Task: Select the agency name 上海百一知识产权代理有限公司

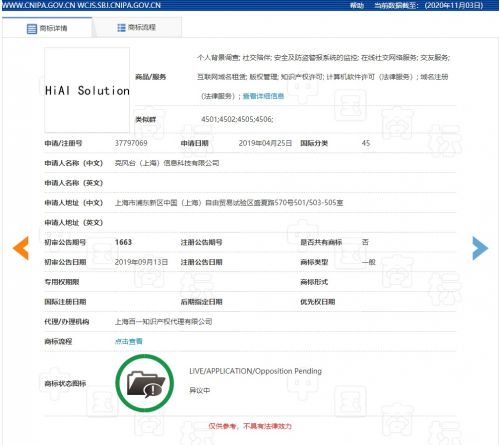Action: point(163,322)
